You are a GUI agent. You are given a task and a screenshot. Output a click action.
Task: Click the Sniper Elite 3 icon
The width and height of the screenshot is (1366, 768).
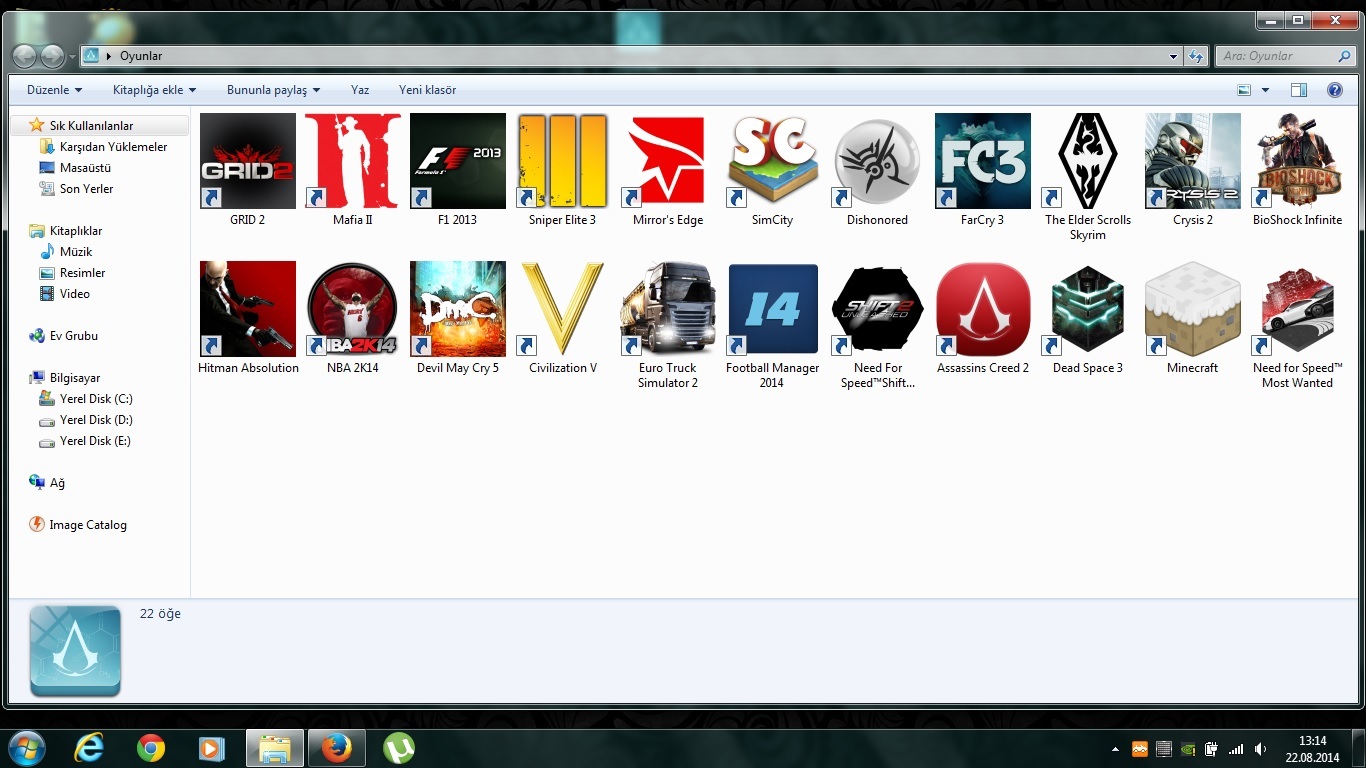click(x=563, y=161)
